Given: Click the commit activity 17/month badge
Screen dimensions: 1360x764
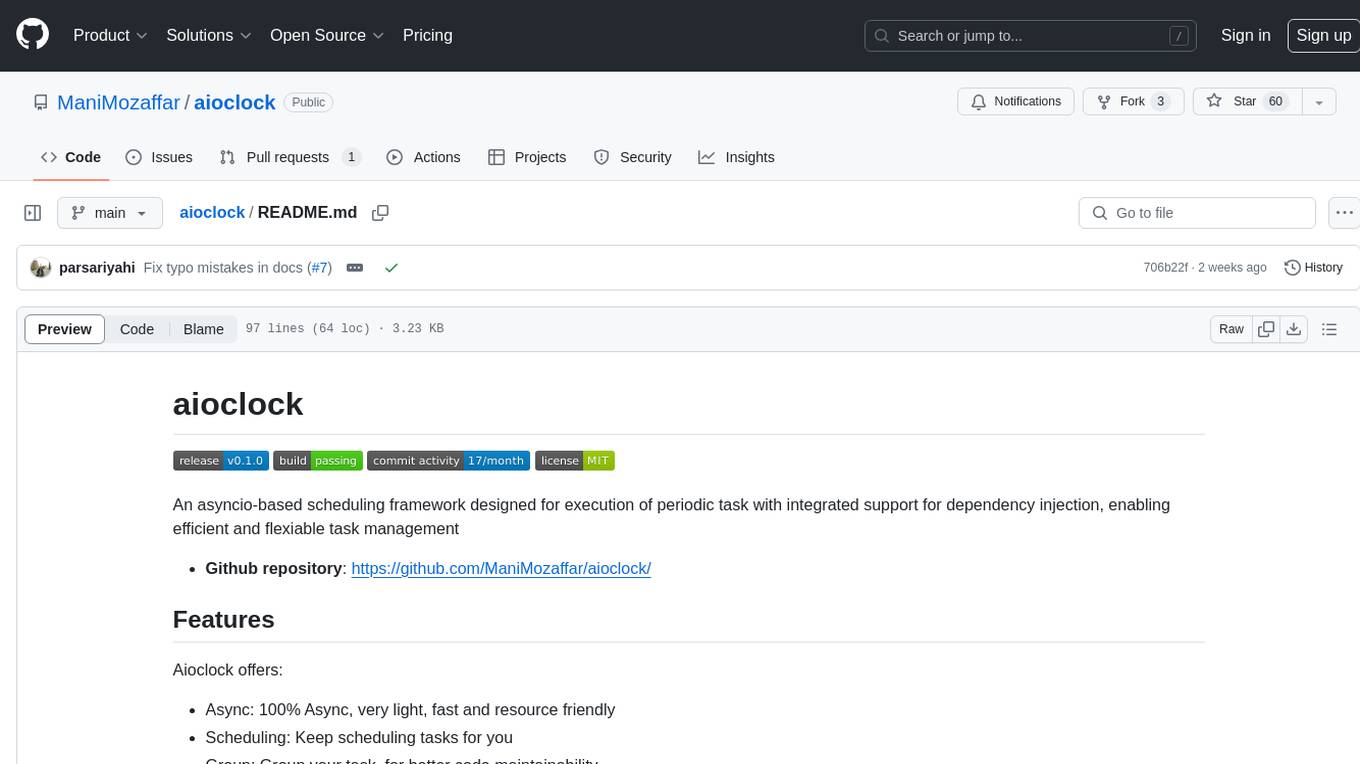Looking at the screenshot, I should pyautogui.click(x=448, y=461).
